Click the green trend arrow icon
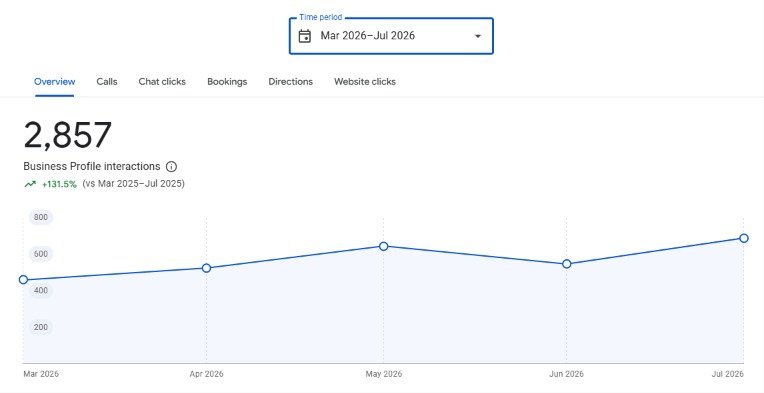Viewport: 764px width, 393px height. point(30,184)
